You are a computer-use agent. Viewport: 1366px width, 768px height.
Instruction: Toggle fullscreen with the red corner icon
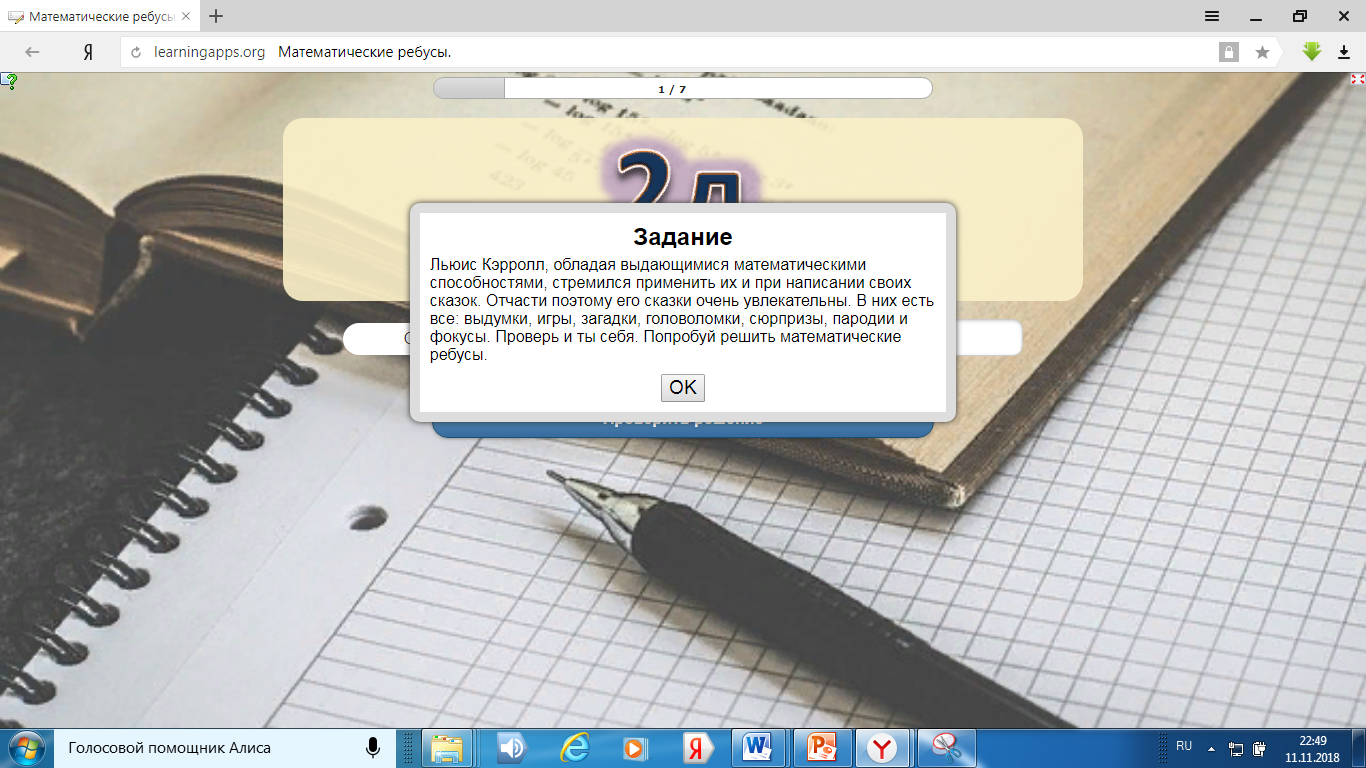pos(1358,79)
